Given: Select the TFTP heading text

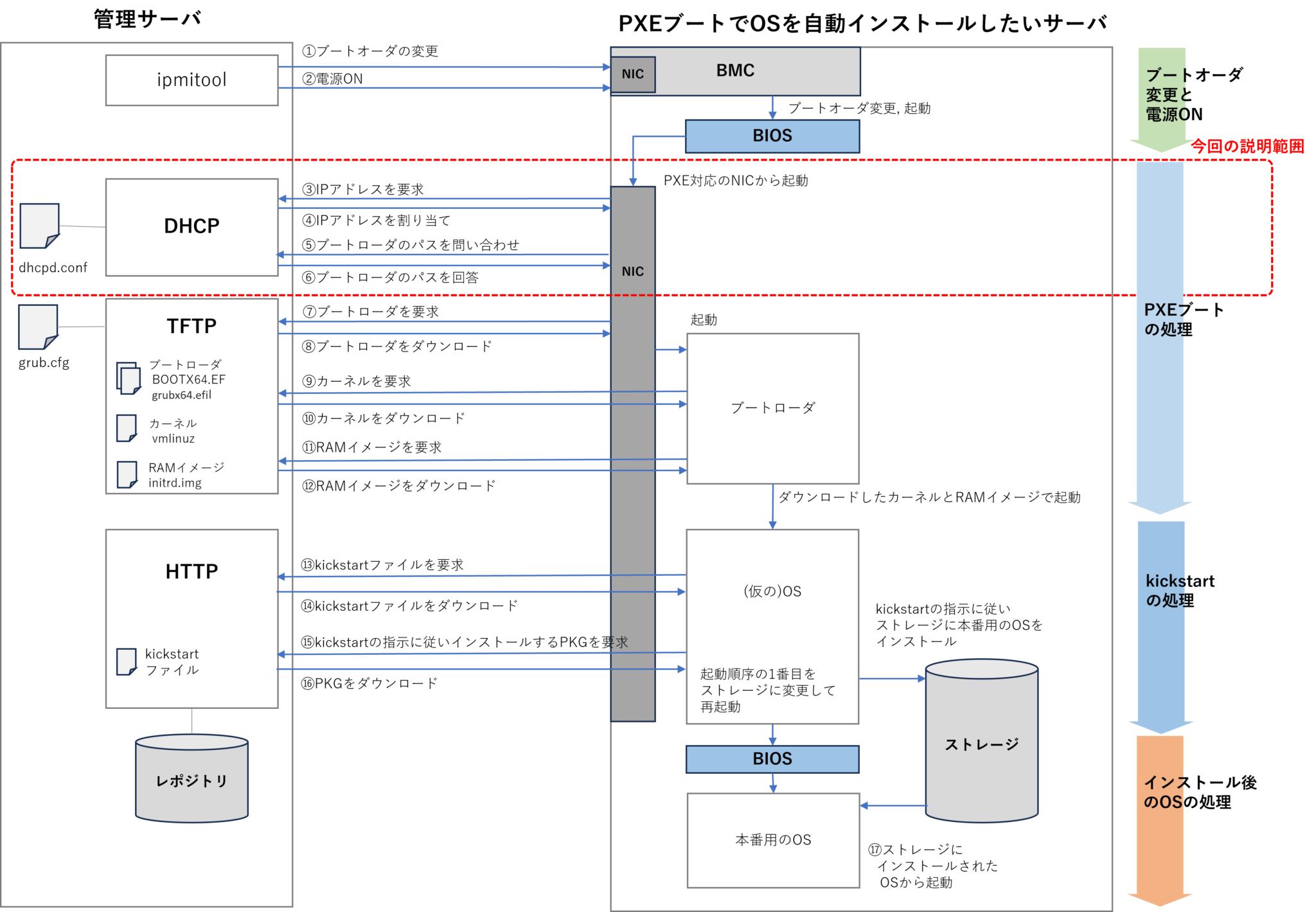Looking at the screenshot, I should pos(191,326).
